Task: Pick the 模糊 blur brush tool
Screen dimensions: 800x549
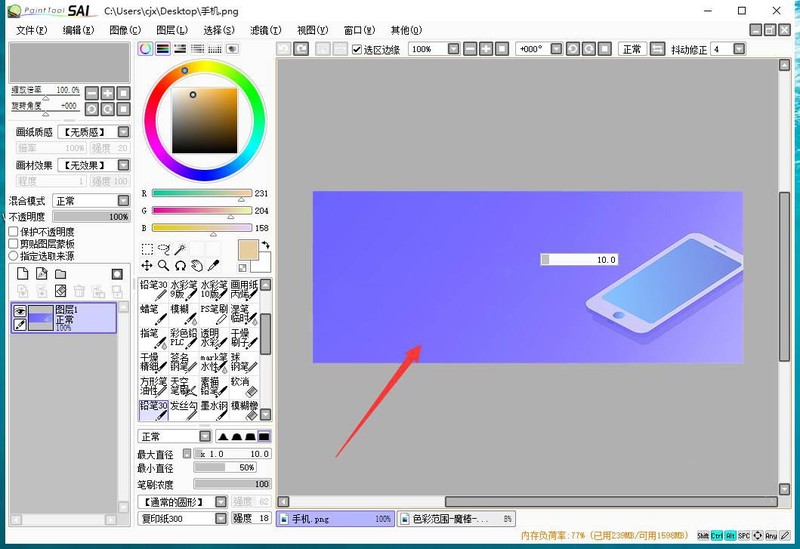Action: click(183, 314)
